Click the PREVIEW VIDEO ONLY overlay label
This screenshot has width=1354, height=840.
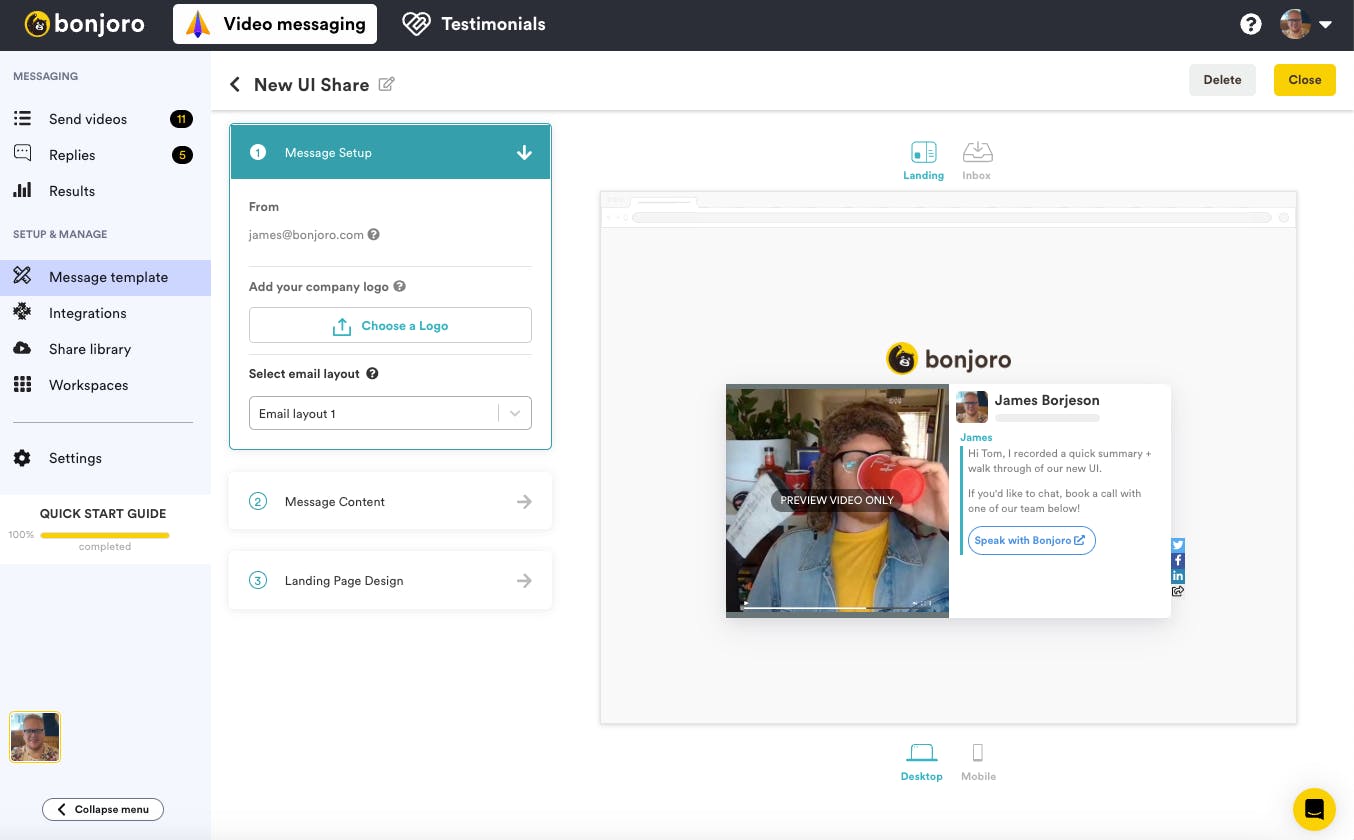[837, 500]
